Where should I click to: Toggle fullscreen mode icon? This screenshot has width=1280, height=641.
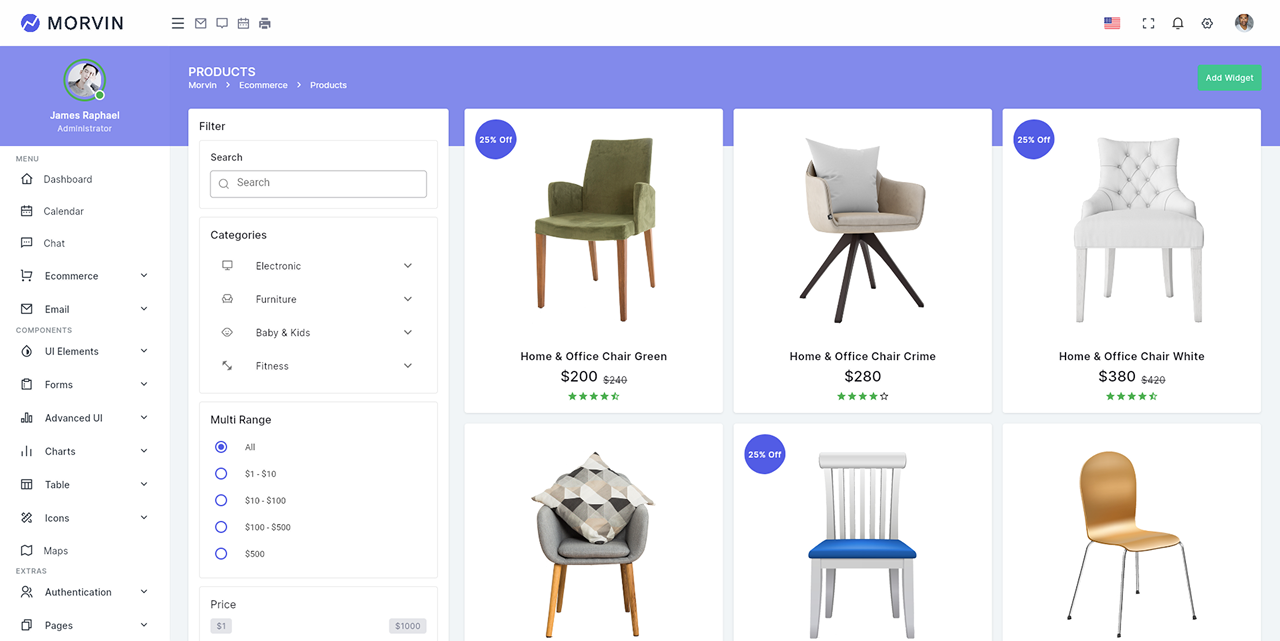[x=1148, y=23]
